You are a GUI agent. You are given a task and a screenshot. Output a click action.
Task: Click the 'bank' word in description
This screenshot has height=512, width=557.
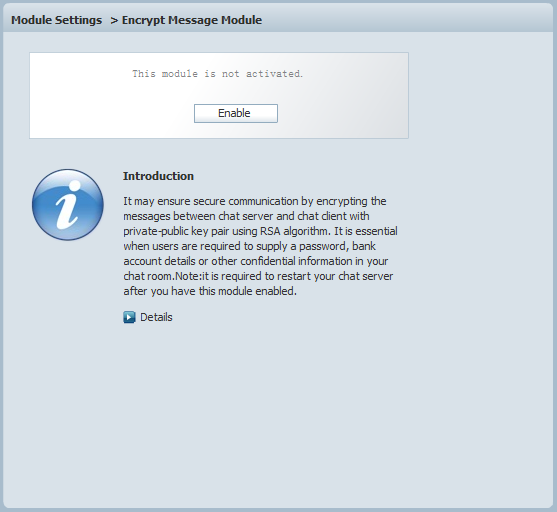pos(364,246)
